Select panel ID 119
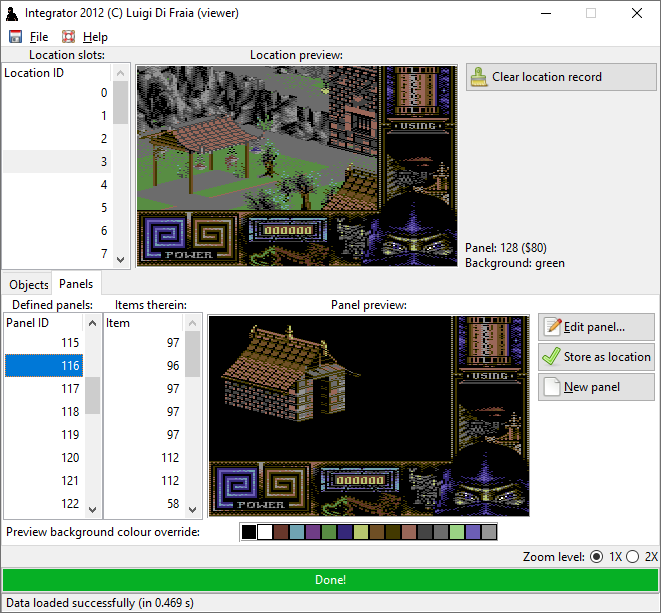Screen dimensions: 661x613 tap(44, 434)
